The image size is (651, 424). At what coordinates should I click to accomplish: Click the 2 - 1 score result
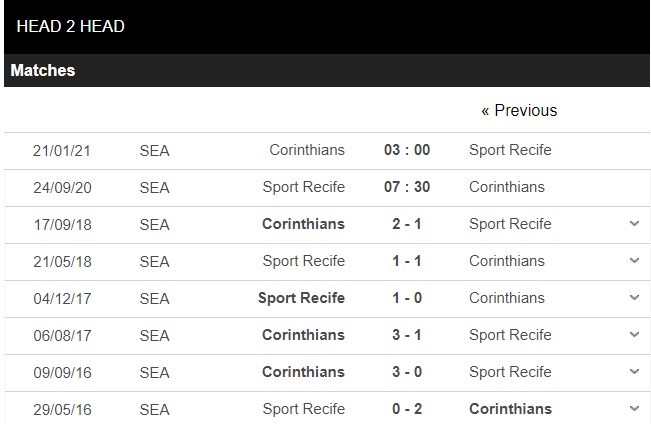pyautogui.click(x=407, y=224)
